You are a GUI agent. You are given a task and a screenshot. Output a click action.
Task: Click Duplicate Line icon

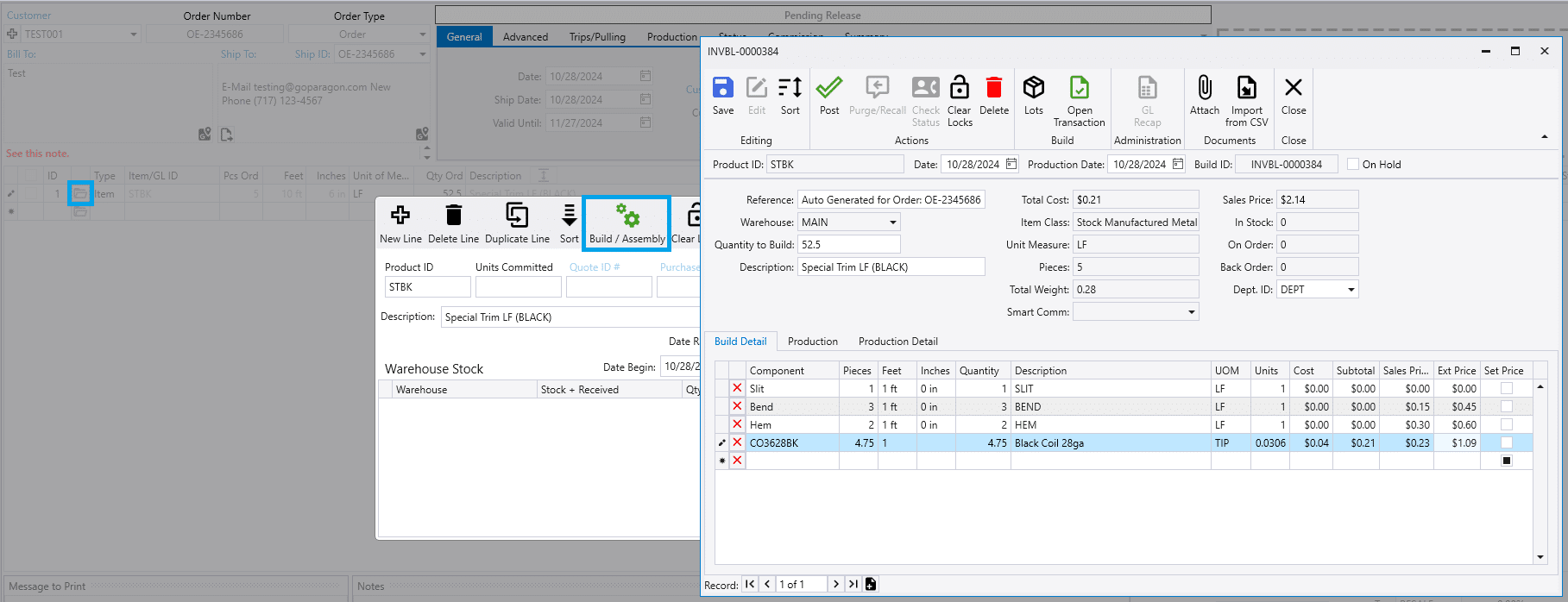[x=517, y=215]
